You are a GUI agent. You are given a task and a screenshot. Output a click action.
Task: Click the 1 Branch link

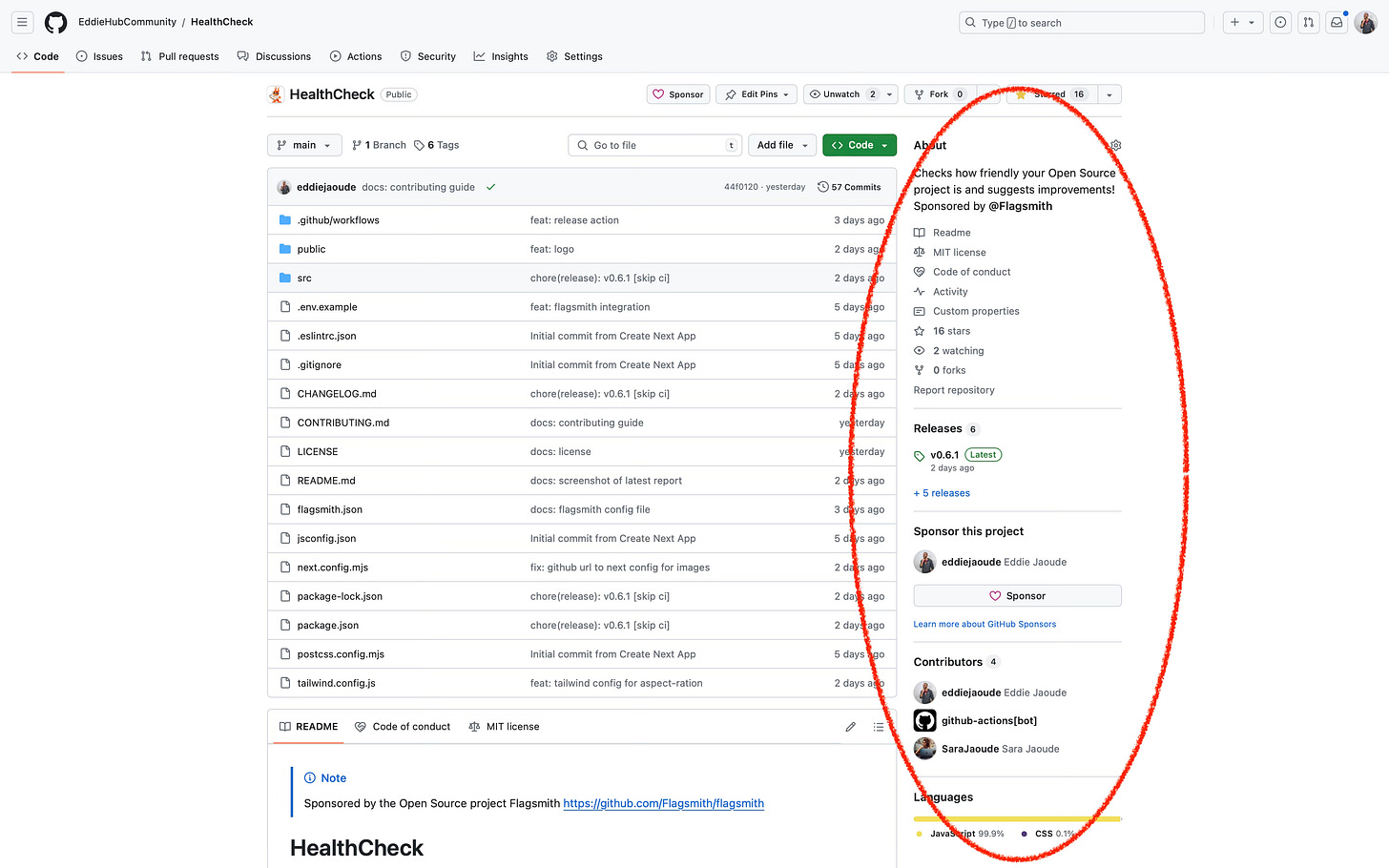click(379, 145)
